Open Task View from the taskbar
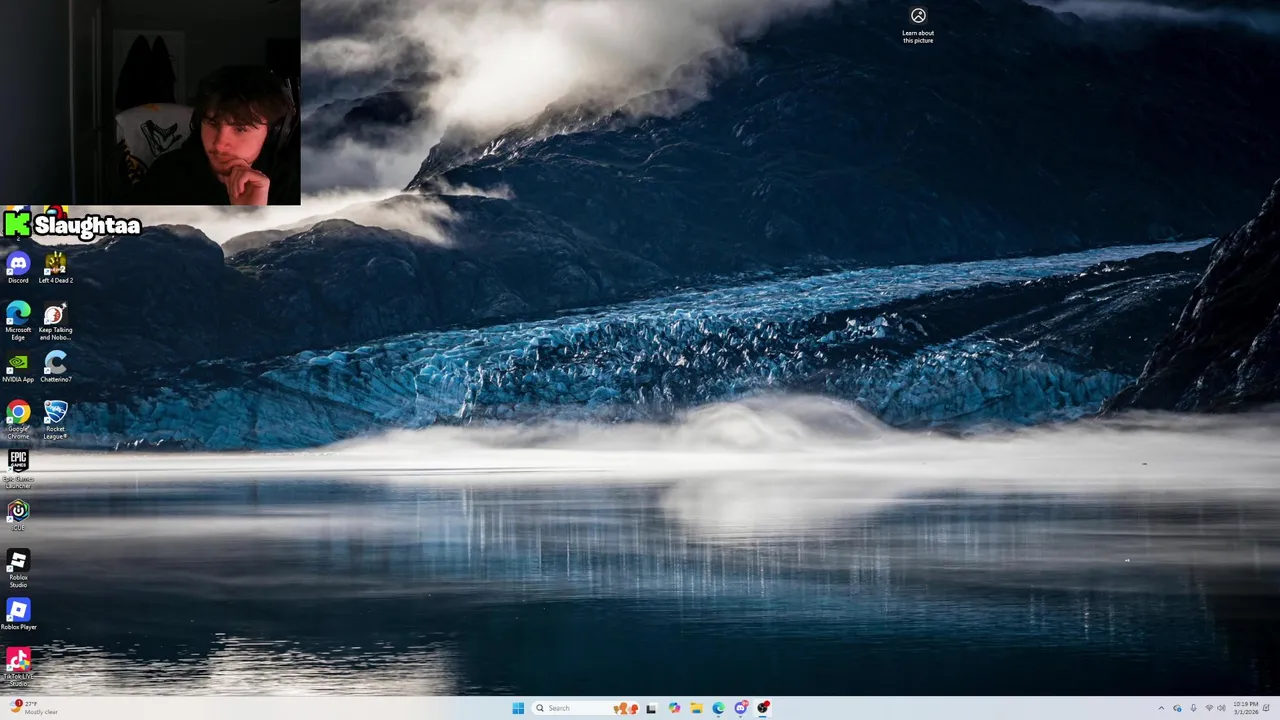This screenshot has width=1280, height=720. [x=651, y=708]
